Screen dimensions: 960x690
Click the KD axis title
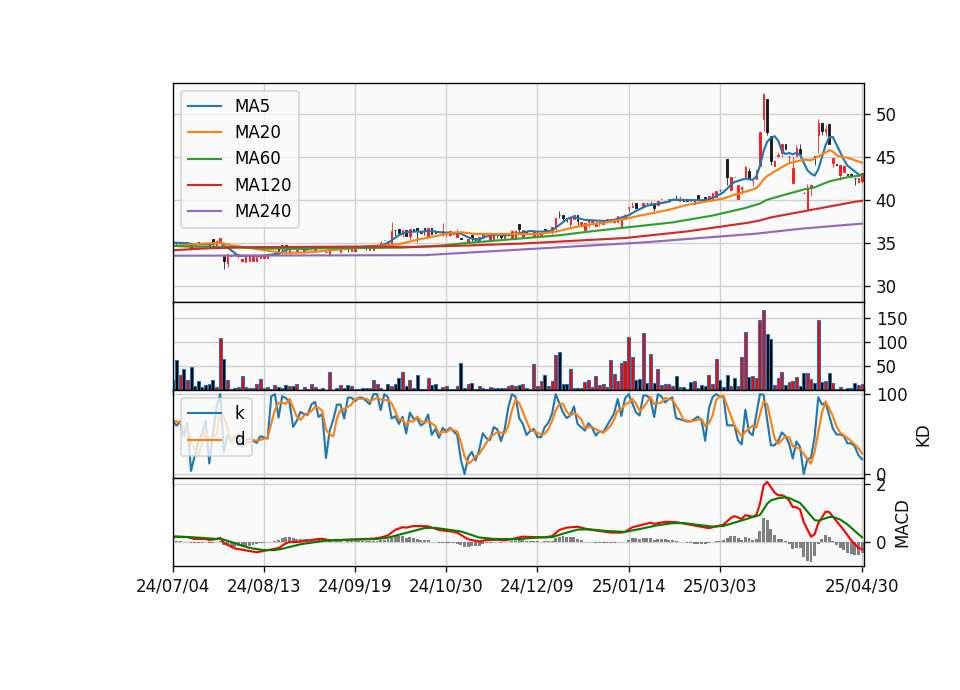[923, 436]
